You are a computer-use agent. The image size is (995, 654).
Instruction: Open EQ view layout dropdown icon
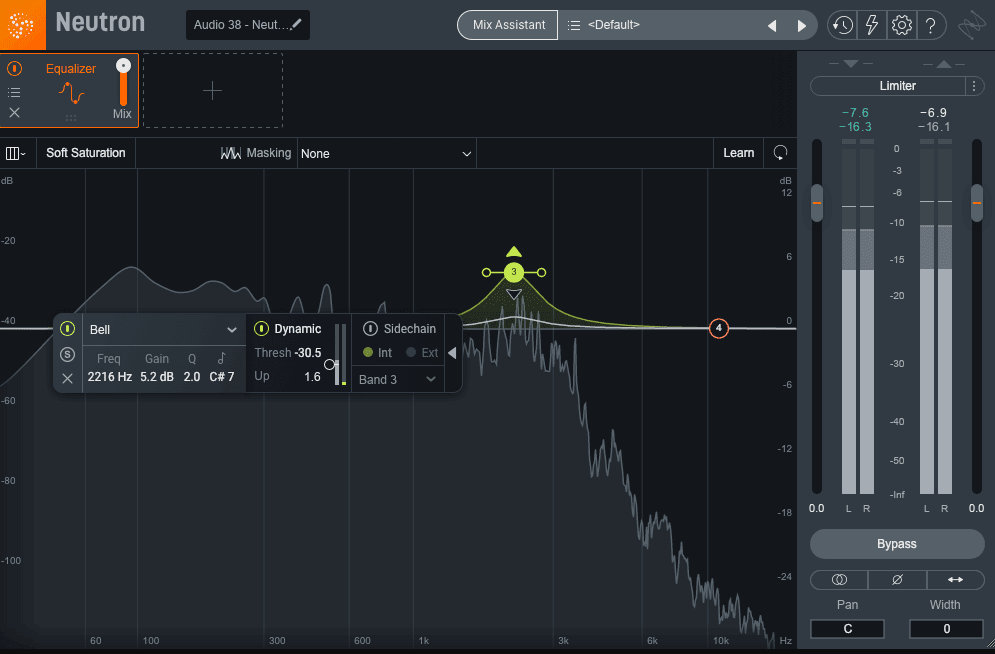coord(15,153)
